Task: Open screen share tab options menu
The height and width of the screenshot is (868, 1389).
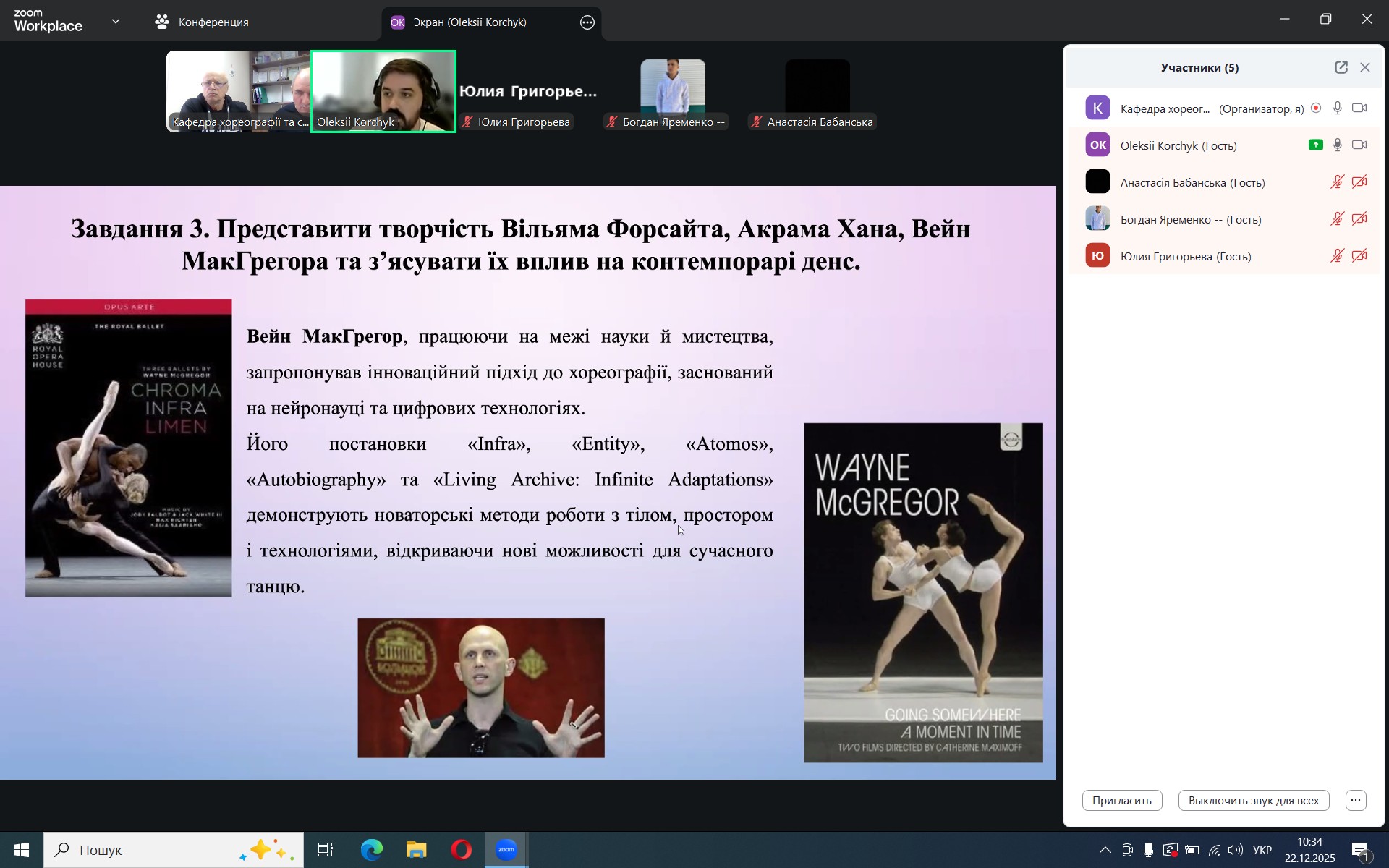Action: click(x=587, y=22)
